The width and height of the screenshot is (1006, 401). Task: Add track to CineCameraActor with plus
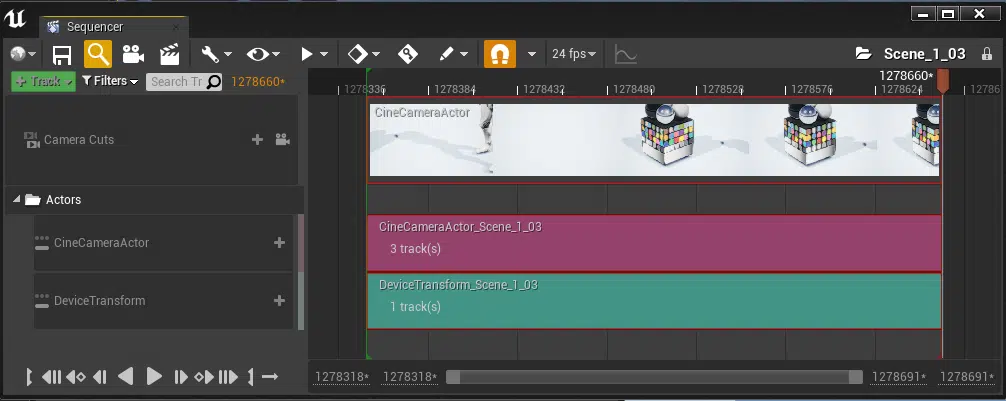tap(279, 242)
